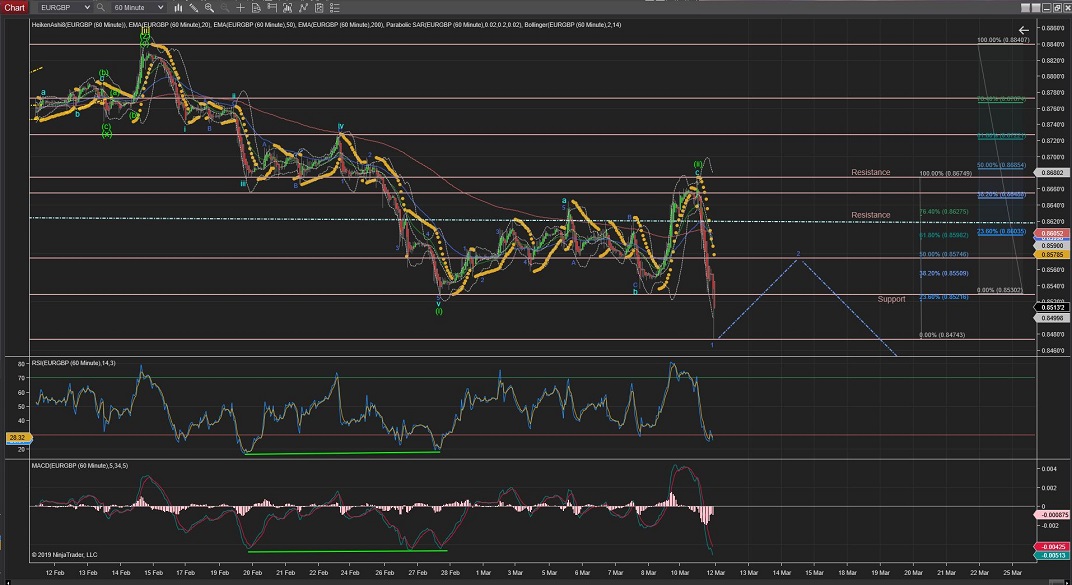
Task: Click the MACD teal value marker -0.00513
Action: [1051, 556]
